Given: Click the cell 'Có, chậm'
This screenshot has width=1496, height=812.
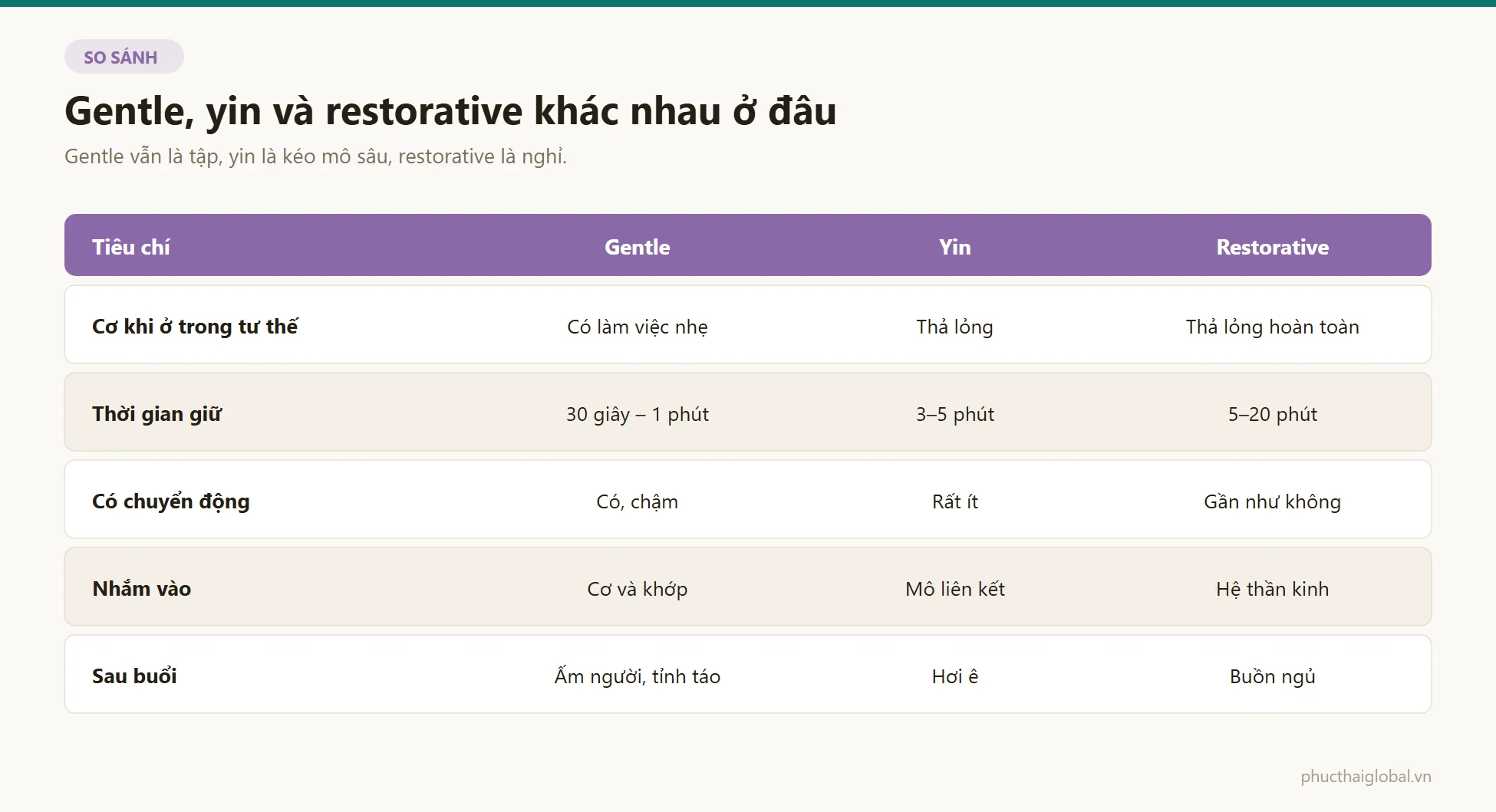Looking at the screenshot, I should click(x=637, y=501).
